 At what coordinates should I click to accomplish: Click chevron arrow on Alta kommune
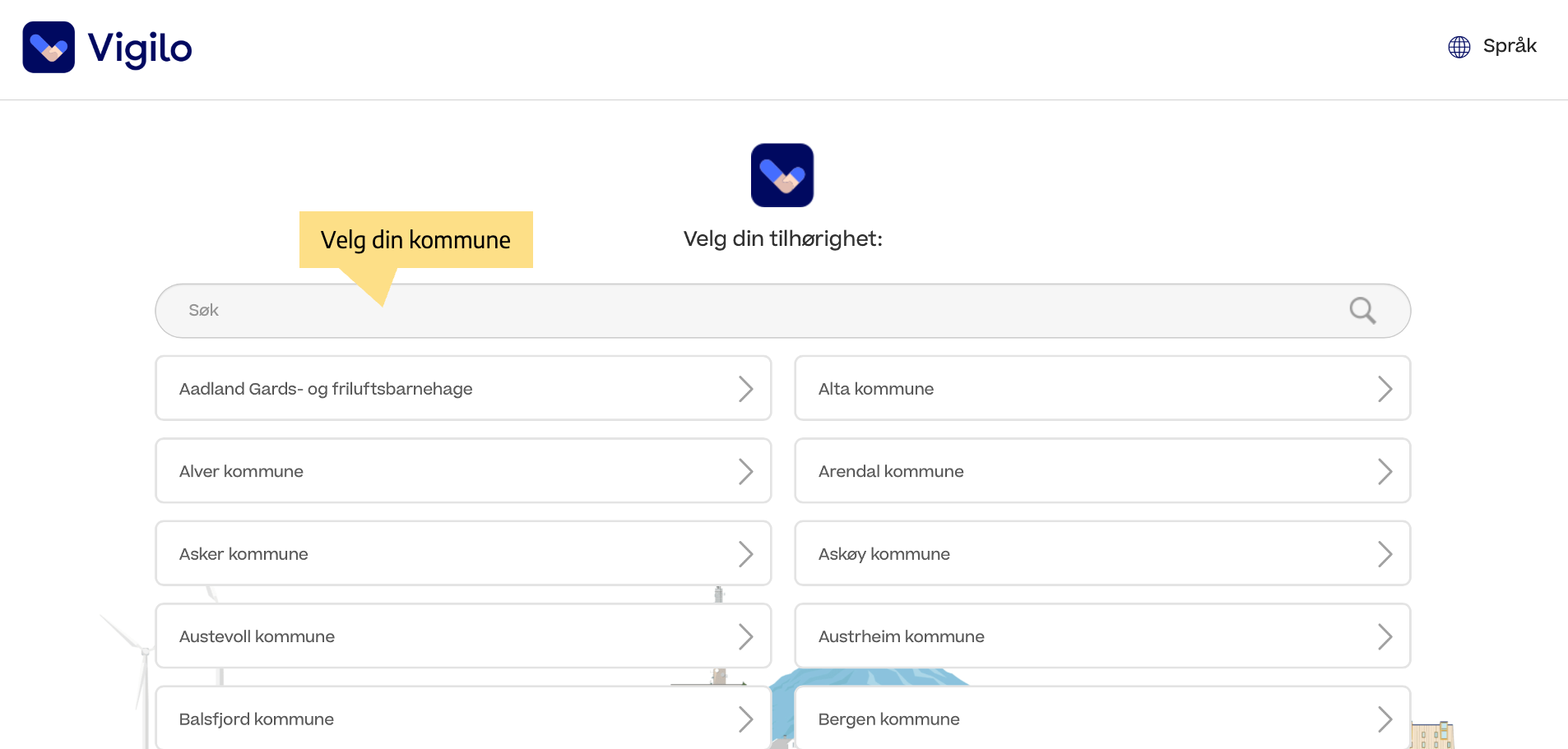(x=1385, y=389)
